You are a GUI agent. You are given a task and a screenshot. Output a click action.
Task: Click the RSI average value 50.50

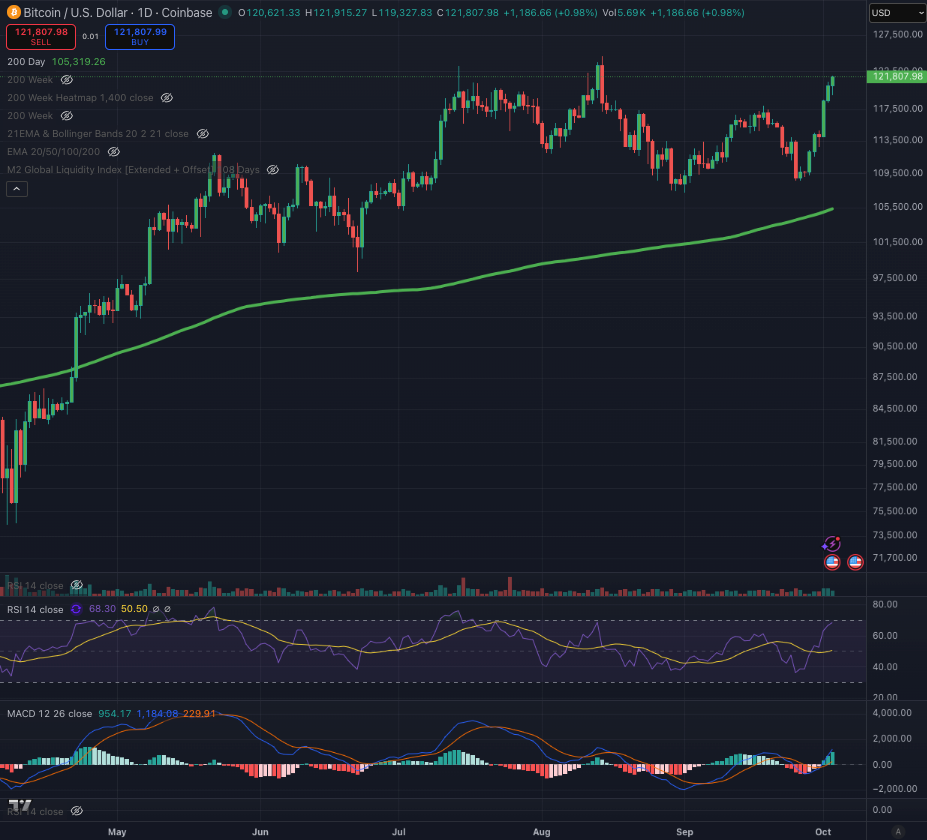[x=134, y=609]
